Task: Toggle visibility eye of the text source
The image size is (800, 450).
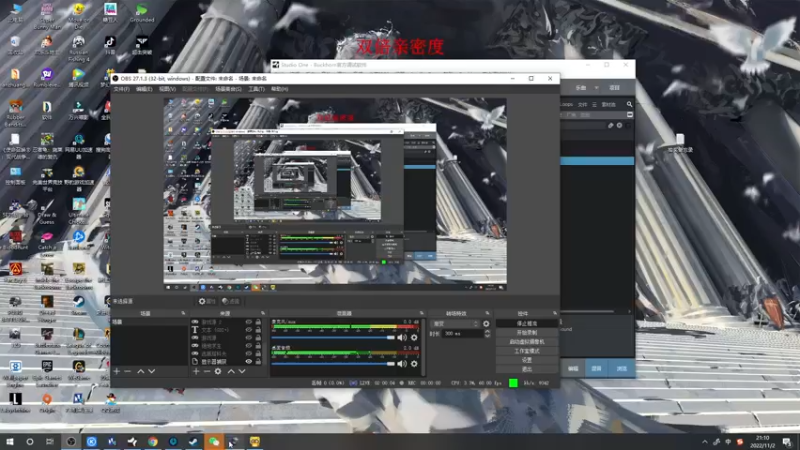Action: pyautogui.click(x=249, y=330)
